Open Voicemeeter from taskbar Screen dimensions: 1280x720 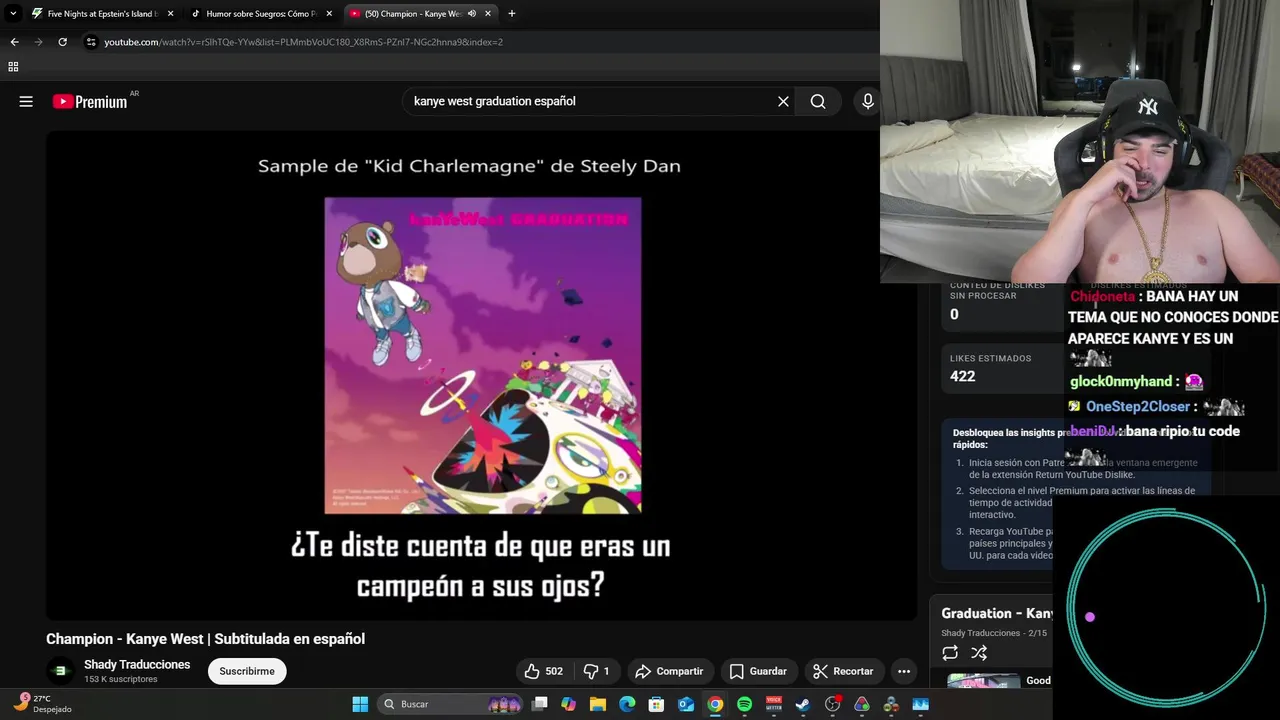click(x=774, y=704)
